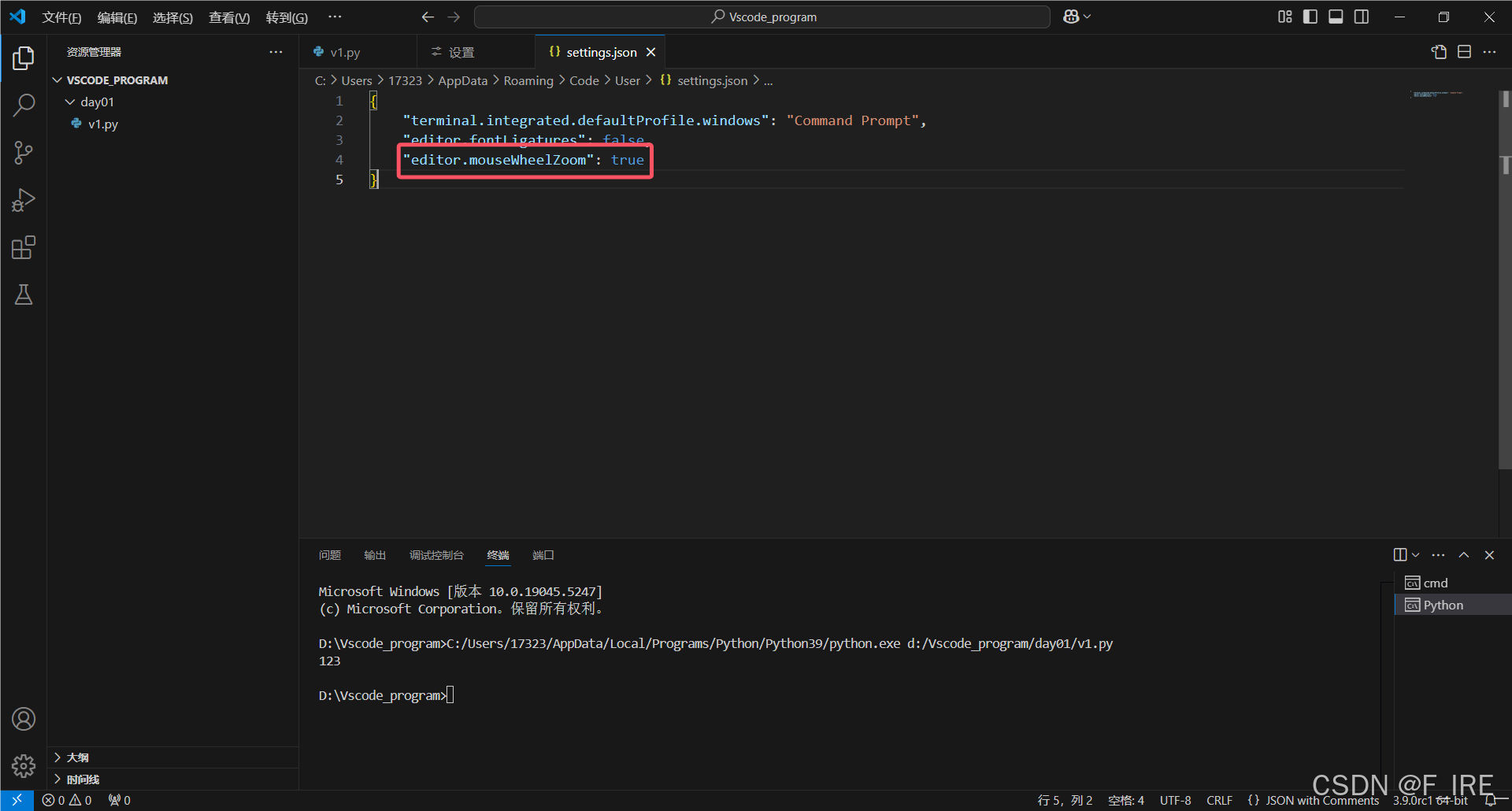
Task: Switch to the 输出 panel tab
Action: [x=375, y=555]
